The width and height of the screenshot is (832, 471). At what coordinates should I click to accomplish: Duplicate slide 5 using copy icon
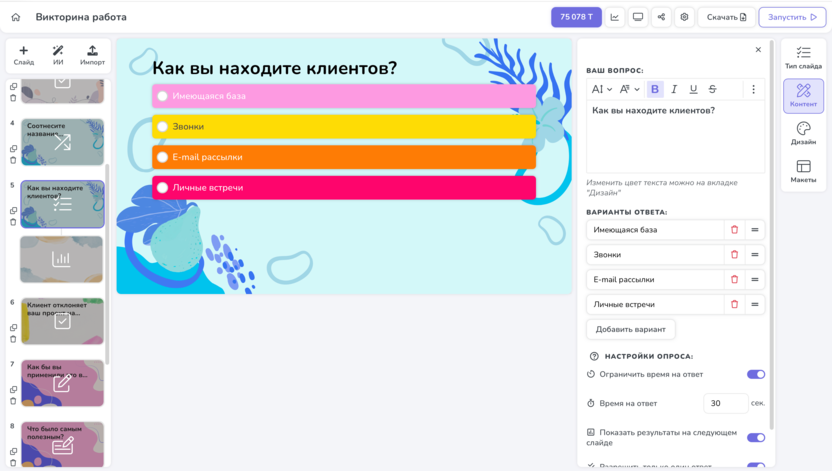[x=13, y=211]
